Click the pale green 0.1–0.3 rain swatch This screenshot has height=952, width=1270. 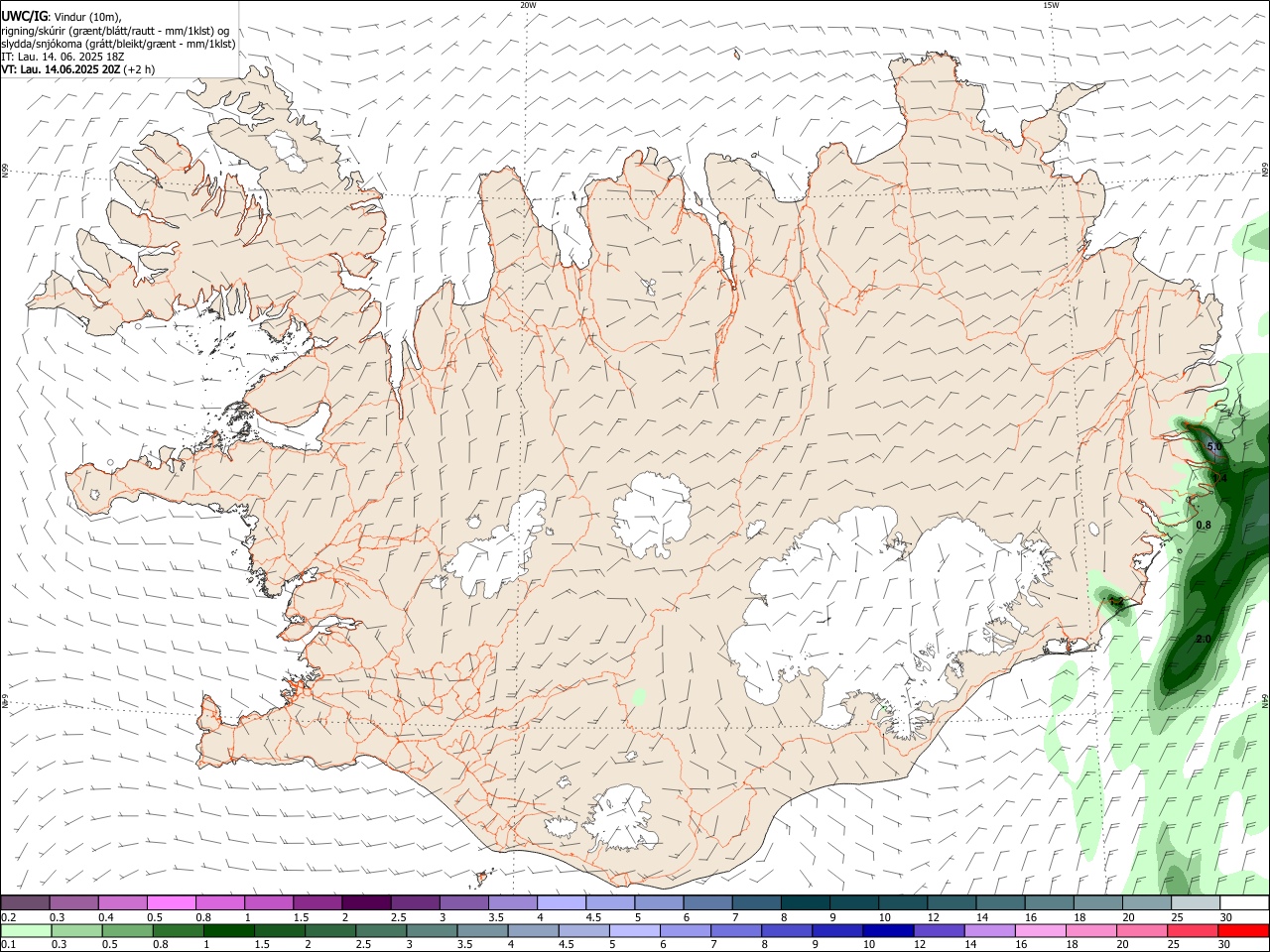26,931
